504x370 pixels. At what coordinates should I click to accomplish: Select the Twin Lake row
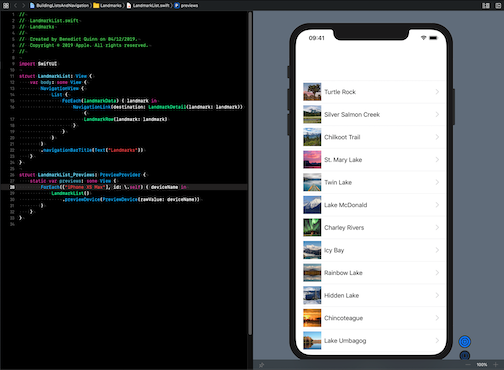click(x=371, y=183)
